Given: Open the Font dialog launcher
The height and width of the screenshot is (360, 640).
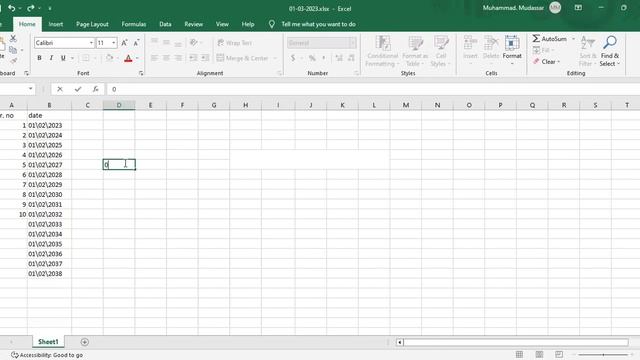Looking at the screenshot, I should pos(141,73).
